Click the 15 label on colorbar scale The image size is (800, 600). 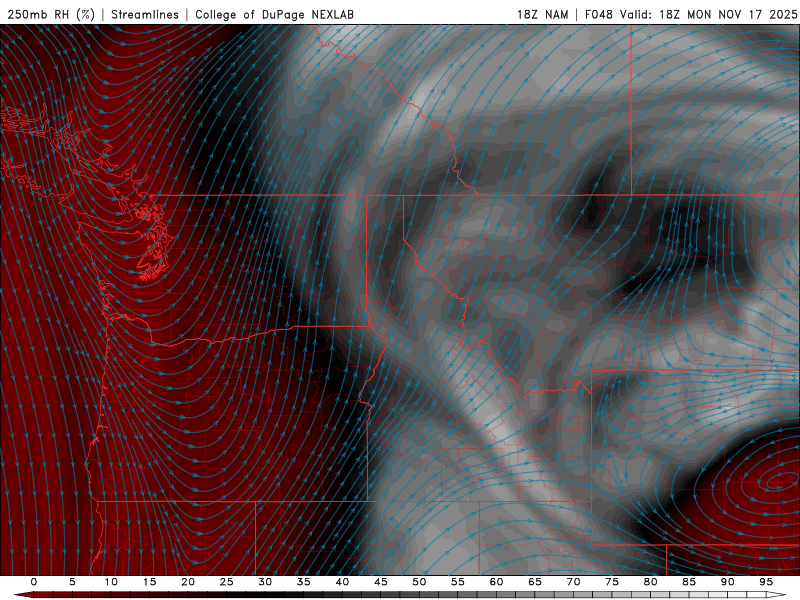coord(149,582)
